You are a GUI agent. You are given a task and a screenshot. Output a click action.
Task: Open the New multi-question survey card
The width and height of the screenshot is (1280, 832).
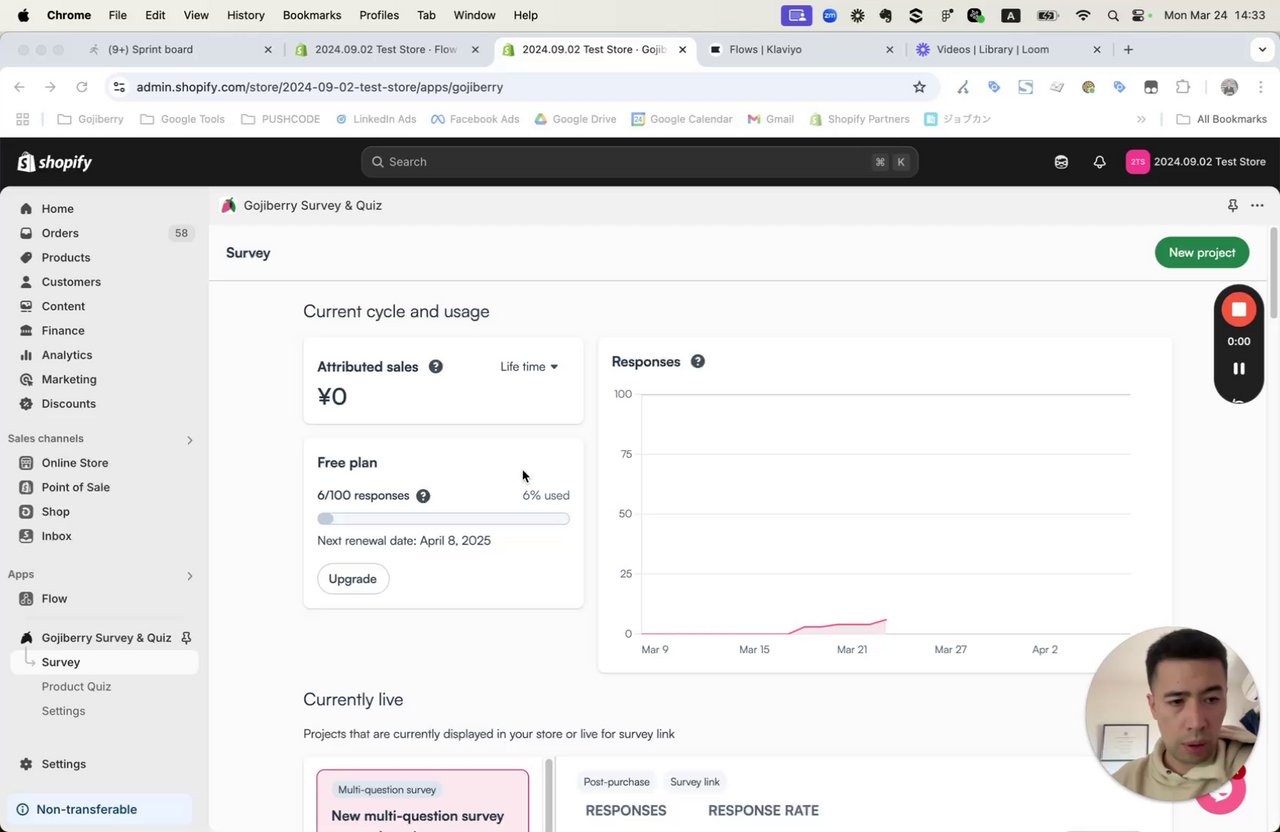[423, 801]
